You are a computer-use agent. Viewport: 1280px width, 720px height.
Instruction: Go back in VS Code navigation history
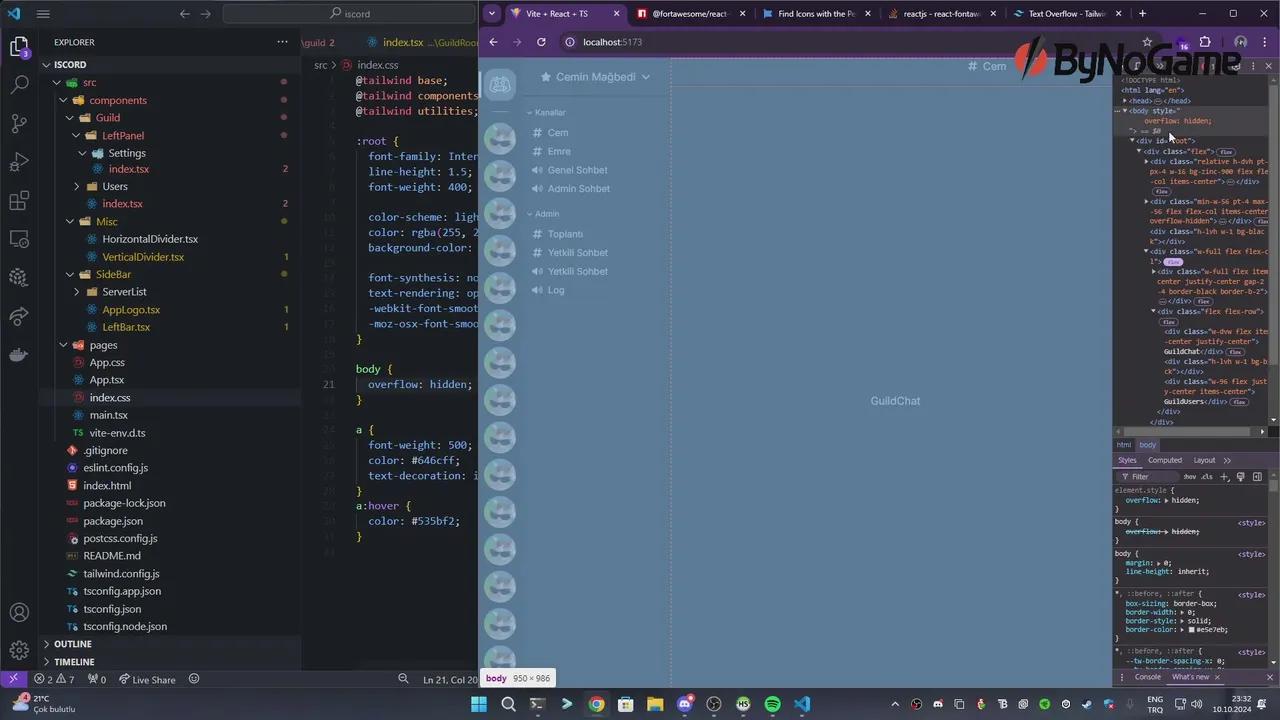(x=184, y=14)
